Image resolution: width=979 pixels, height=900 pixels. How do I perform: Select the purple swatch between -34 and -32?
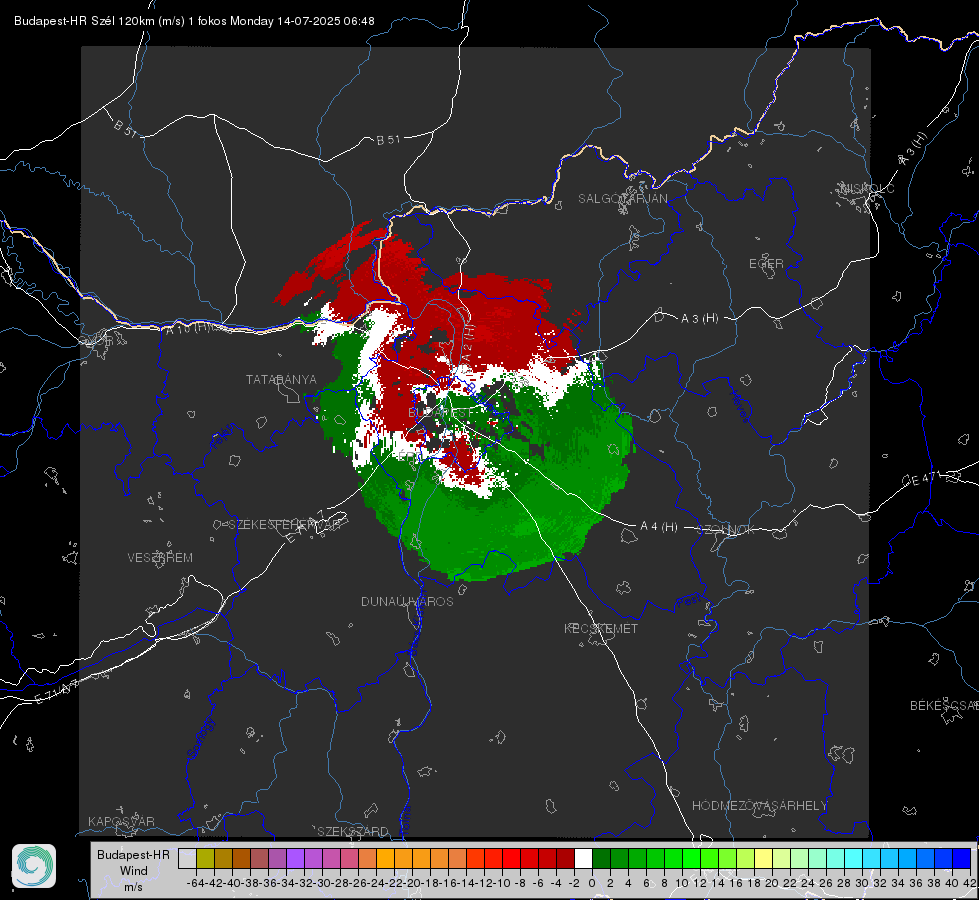point(295,859)
